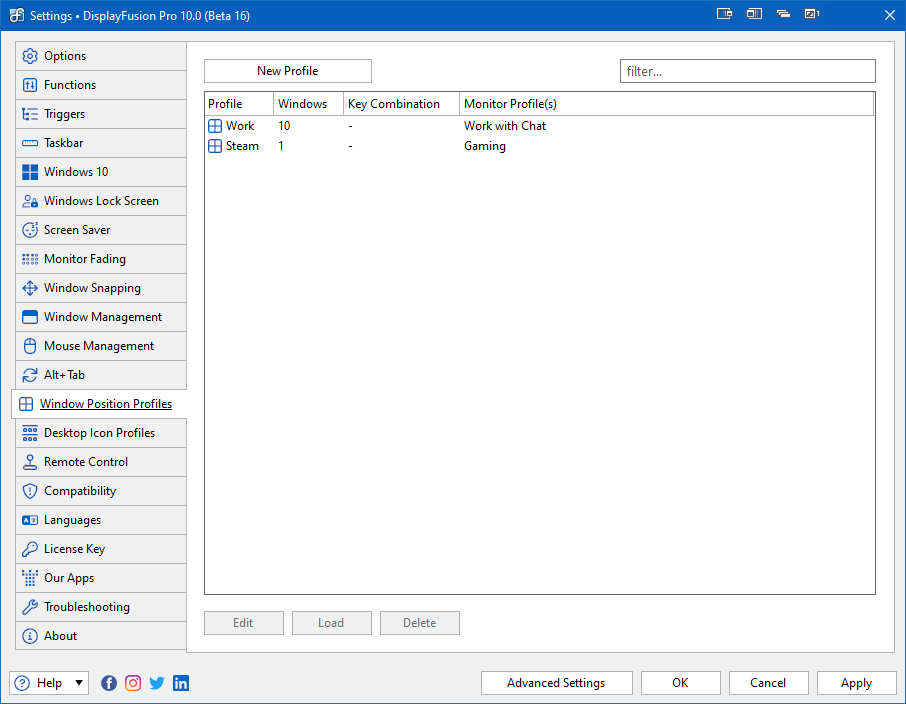906x704 pixels.
Task: Sort list by Profile column header
Action: pos(238,104)
